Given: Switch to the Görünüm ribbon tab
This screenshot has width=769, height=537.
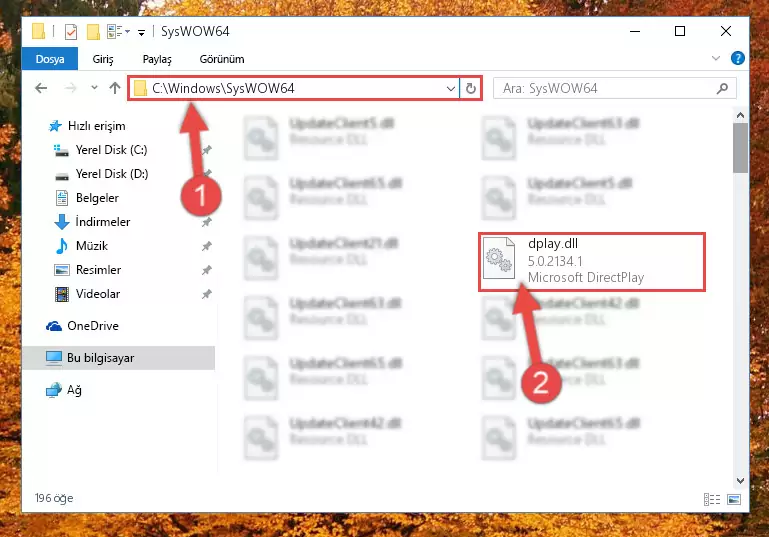Looking at the screenshot, I should click(x=222, y=59).
